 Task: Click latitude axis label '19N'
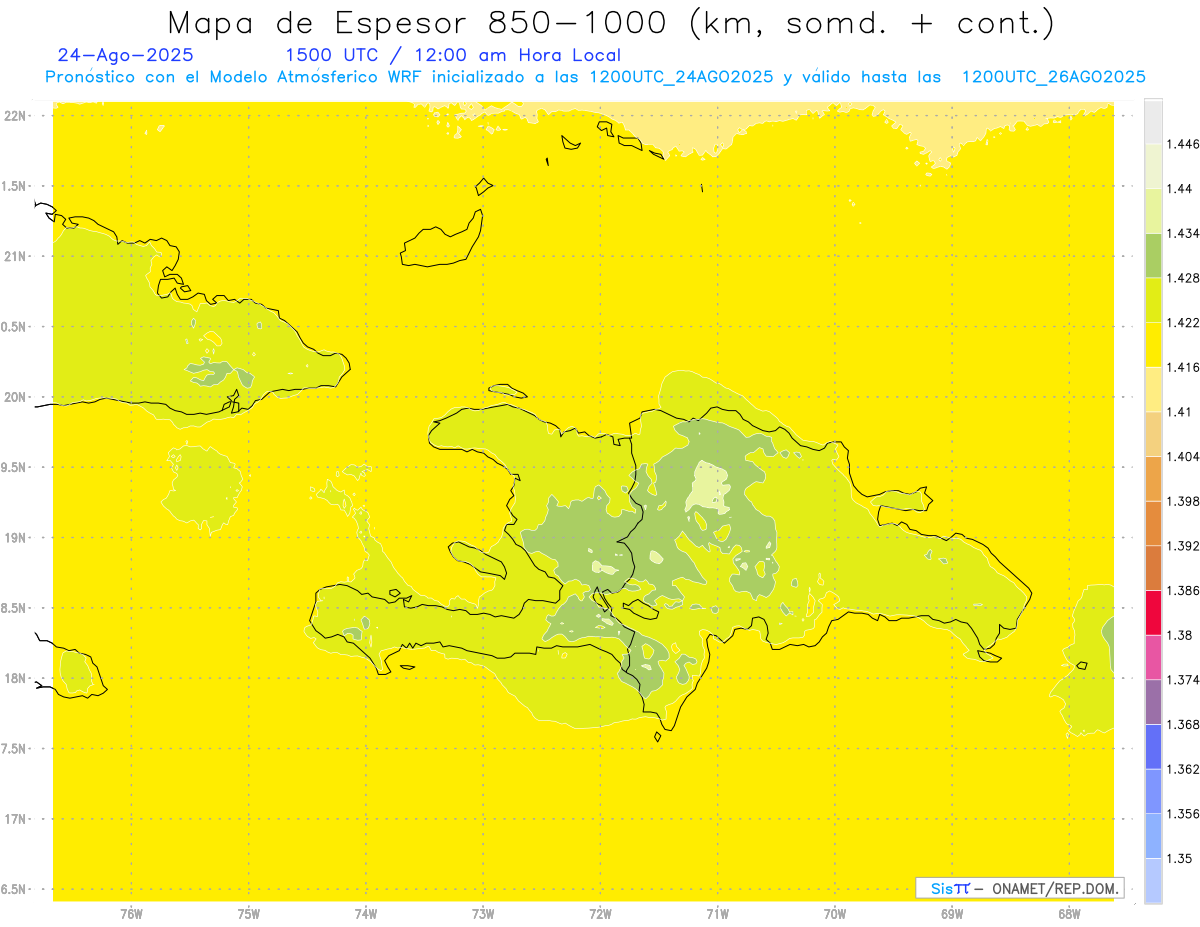[x=15, y=538]
